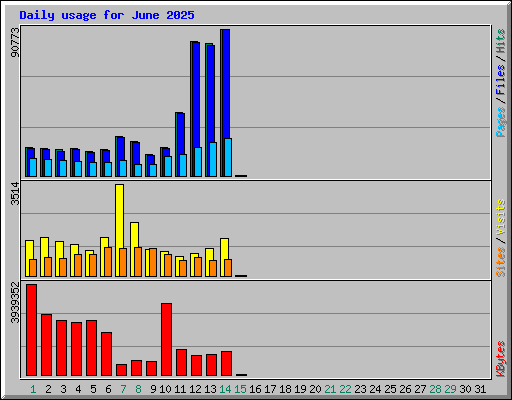Image resolution: width=512 pixels, height=400 pixels.
Task: Select day 26 on the axis
Action: [405, 389]
